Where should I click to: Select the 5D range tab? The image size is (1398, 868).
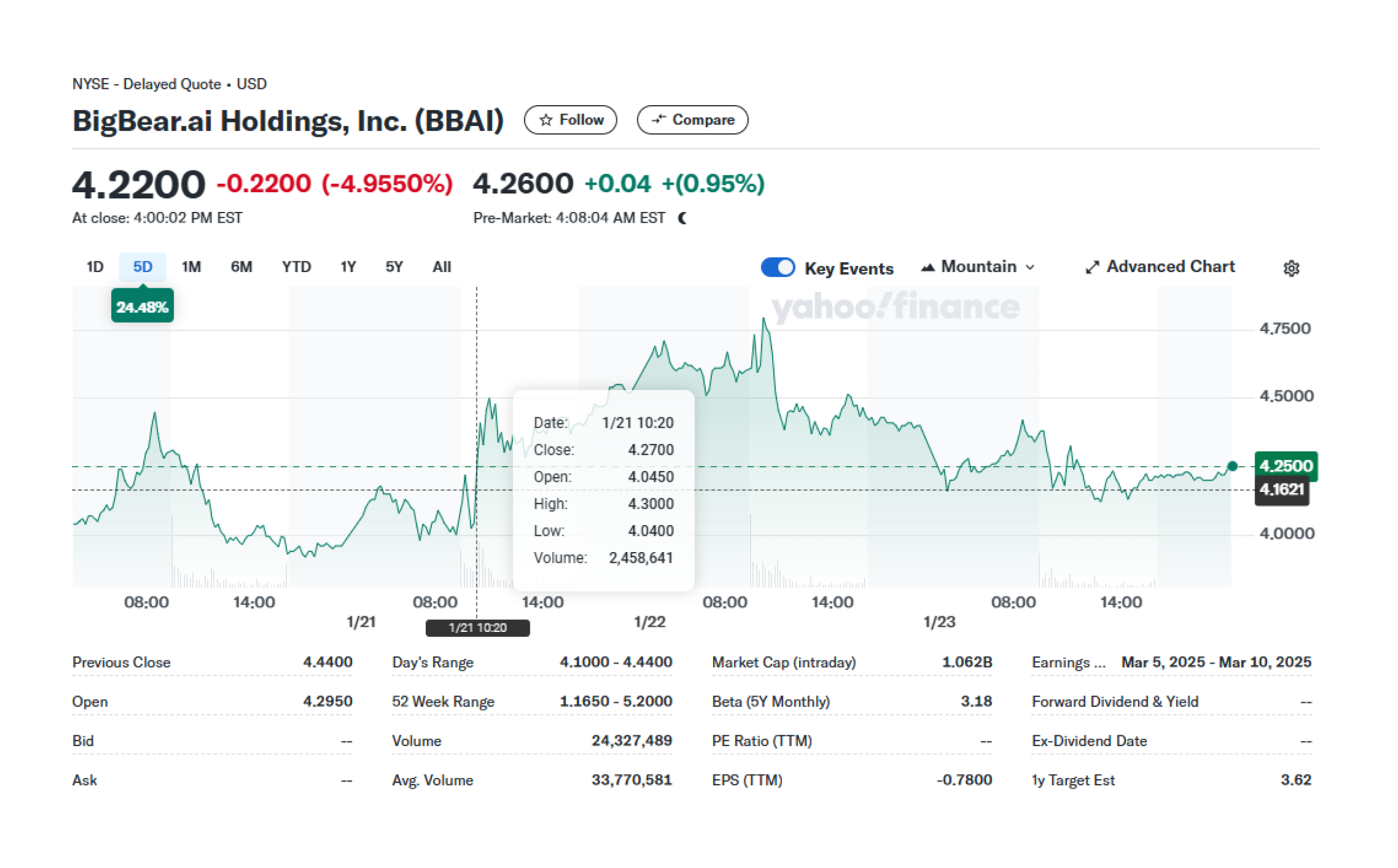(143, 268)
